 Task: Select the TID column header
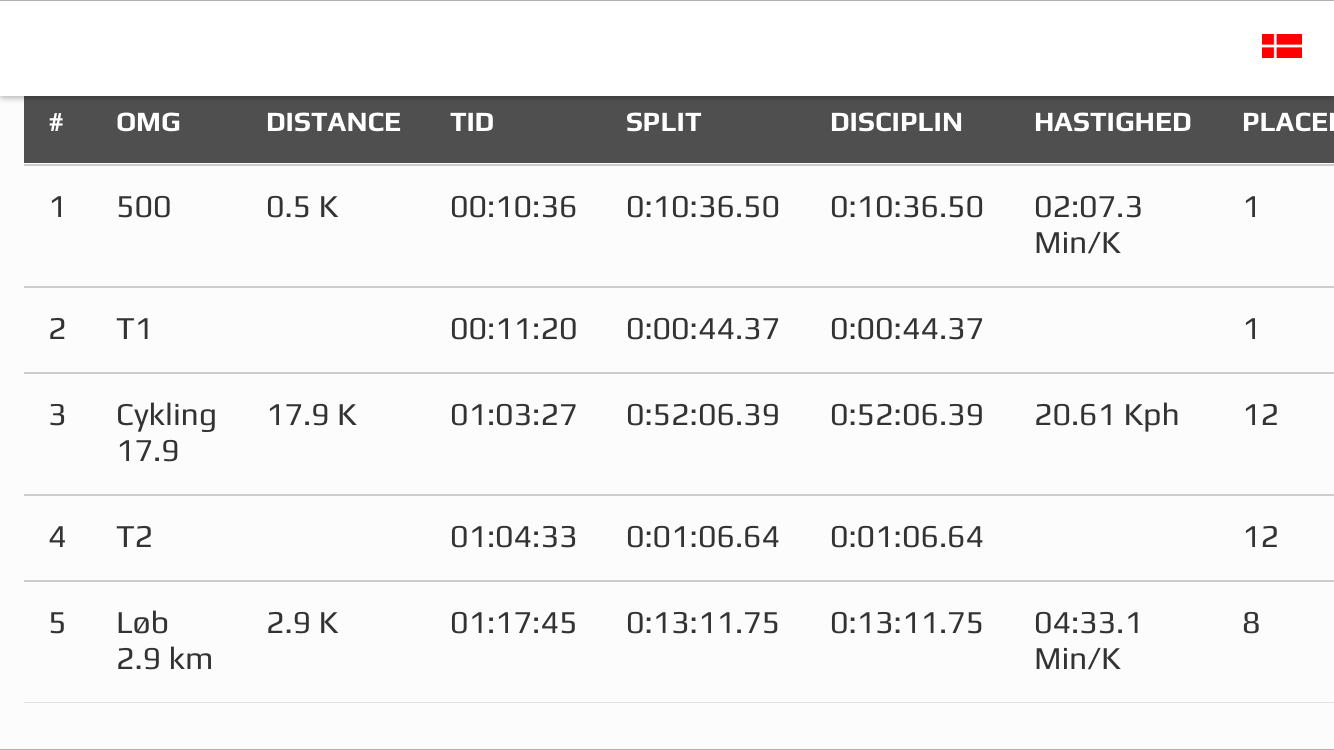pyautogui.click(x=472, y=122)
